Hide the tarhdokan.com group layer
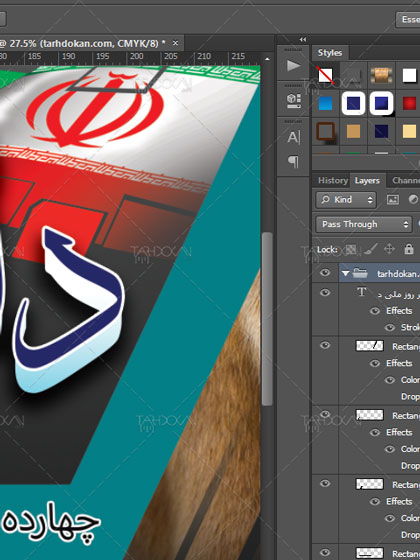The width and height of the screenshot is (420, 560). [x=325, y=273]
